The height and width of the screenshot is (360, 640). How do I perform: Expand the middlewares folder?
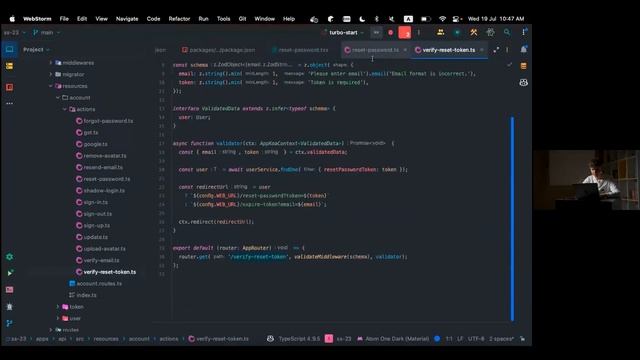51,63
